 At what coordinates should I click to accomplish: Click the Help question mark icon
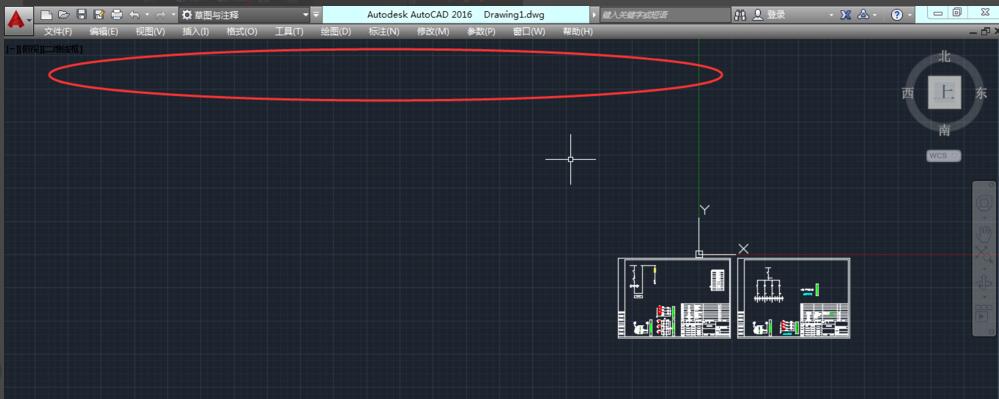896,14
